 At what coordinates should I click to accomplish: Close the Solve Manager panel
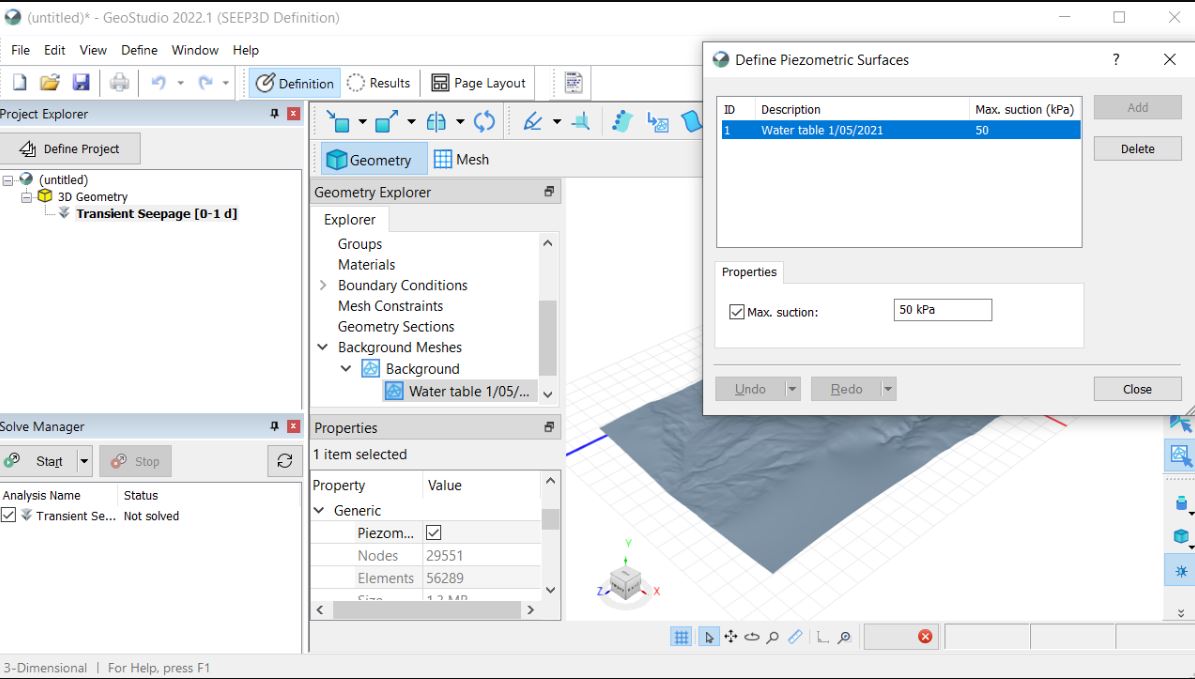293,426
